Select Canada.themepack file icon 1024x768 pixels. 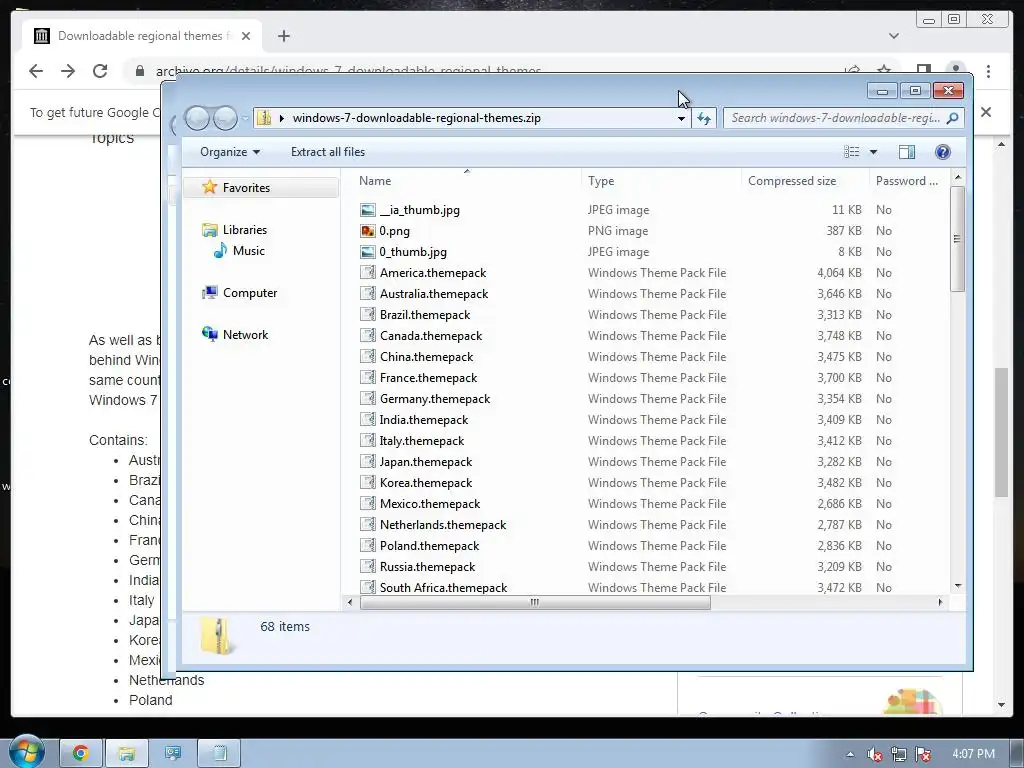click(x=368, y=336)
